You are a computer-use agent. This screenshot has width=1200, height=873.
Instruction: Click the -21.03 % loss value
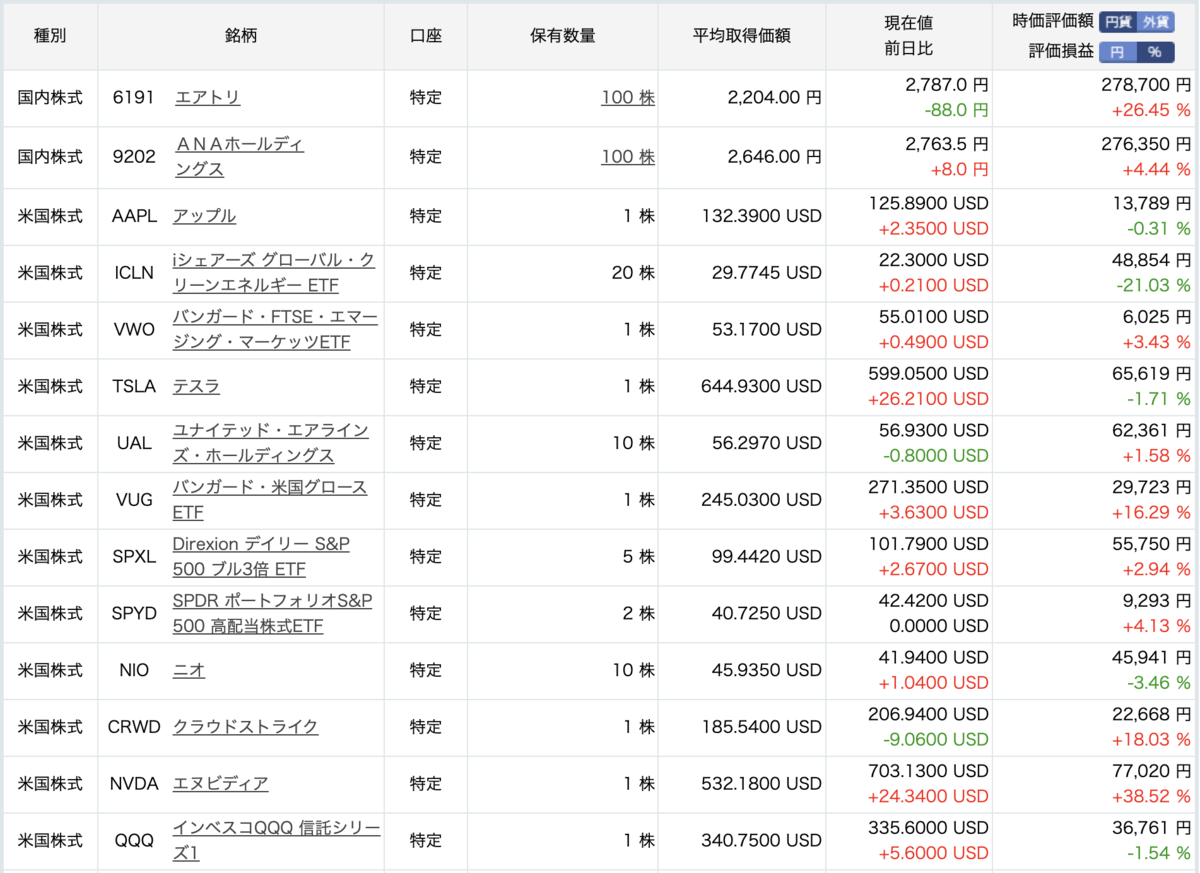pyautogui.click(x=1153, y=285)
